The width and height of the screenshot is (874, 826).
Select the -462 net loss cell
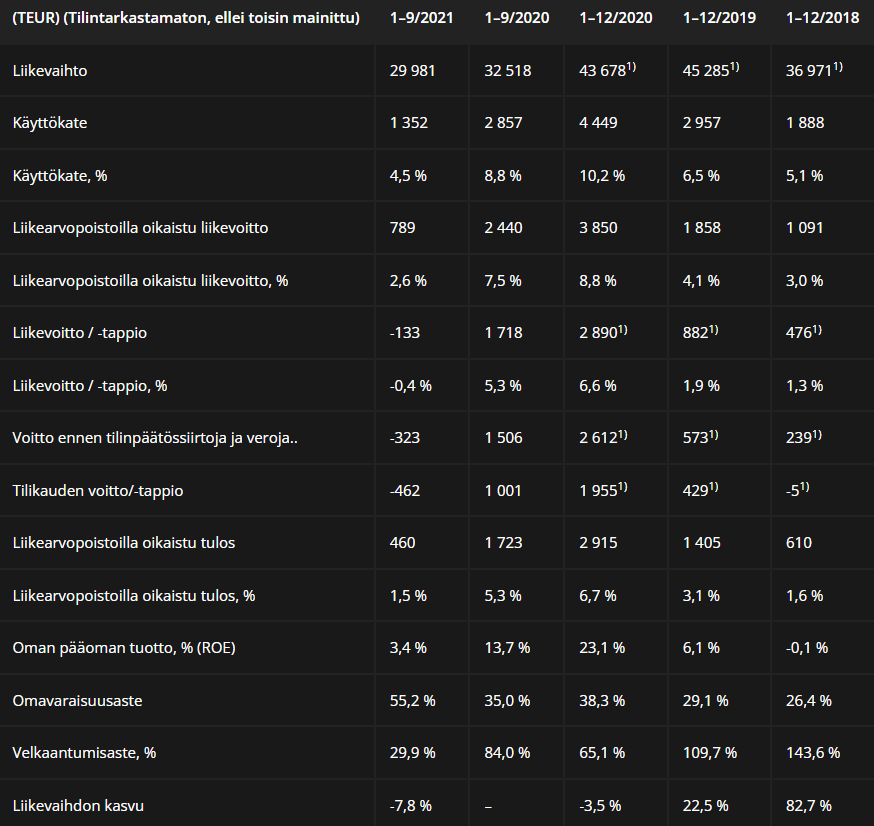[x=405, y=491]
